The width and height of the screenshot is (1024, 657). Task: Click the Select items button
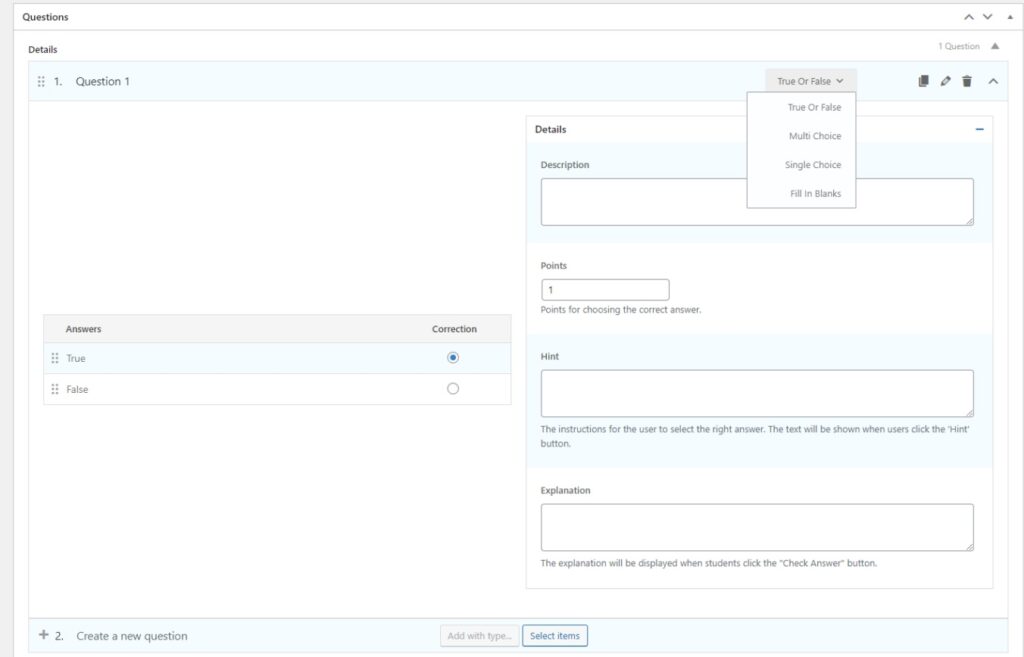click(554, 636)
